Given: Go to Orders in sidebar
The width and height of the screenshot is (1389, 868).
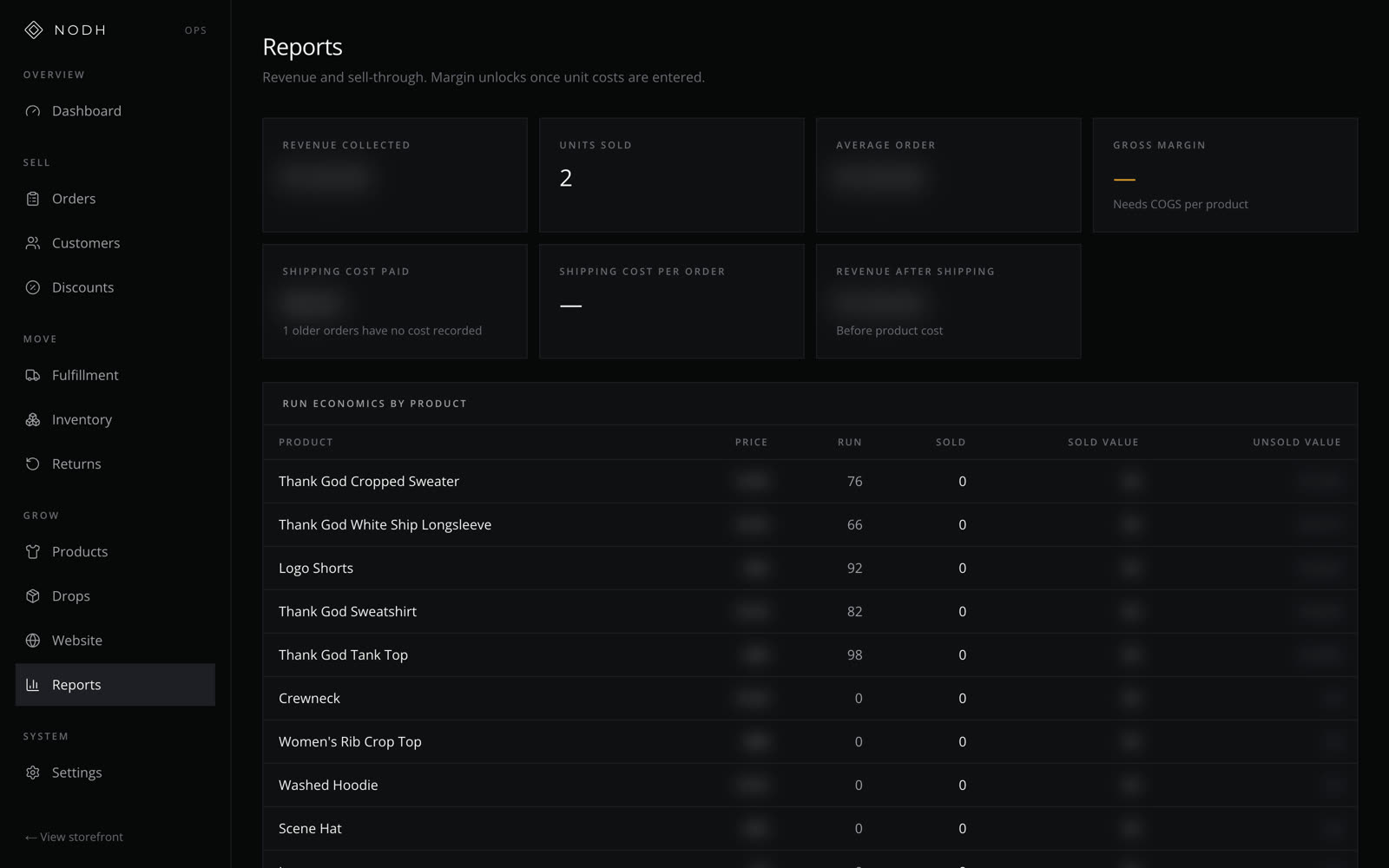Looking at the screenshot, I should [115, 199].
